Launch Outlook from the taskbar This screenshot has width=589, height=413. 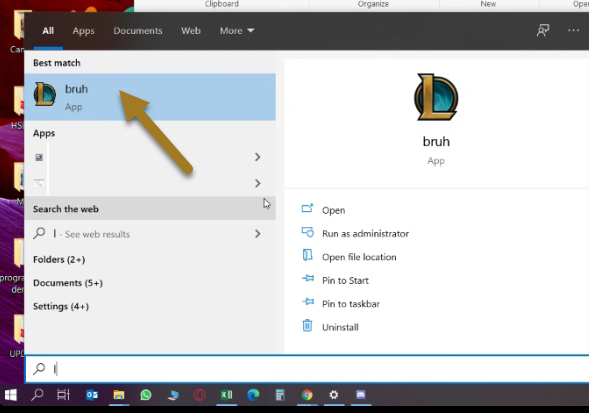tap(92, 395)
